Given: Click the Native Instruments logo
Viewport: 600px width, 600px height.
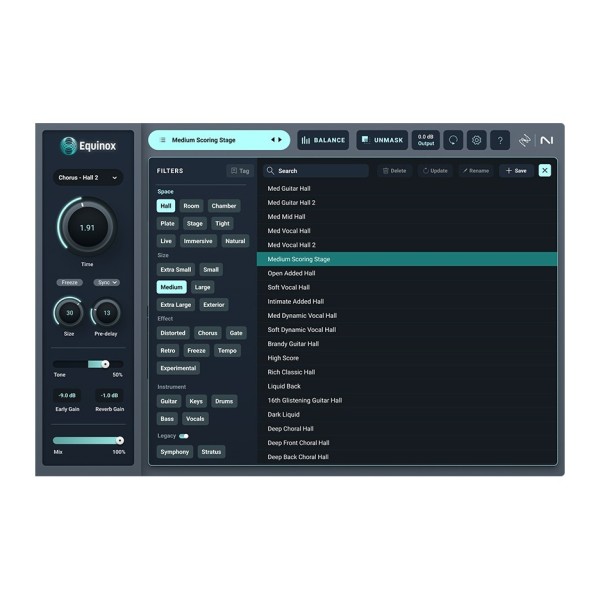Looking at the screenshot, I should point(547,140).
